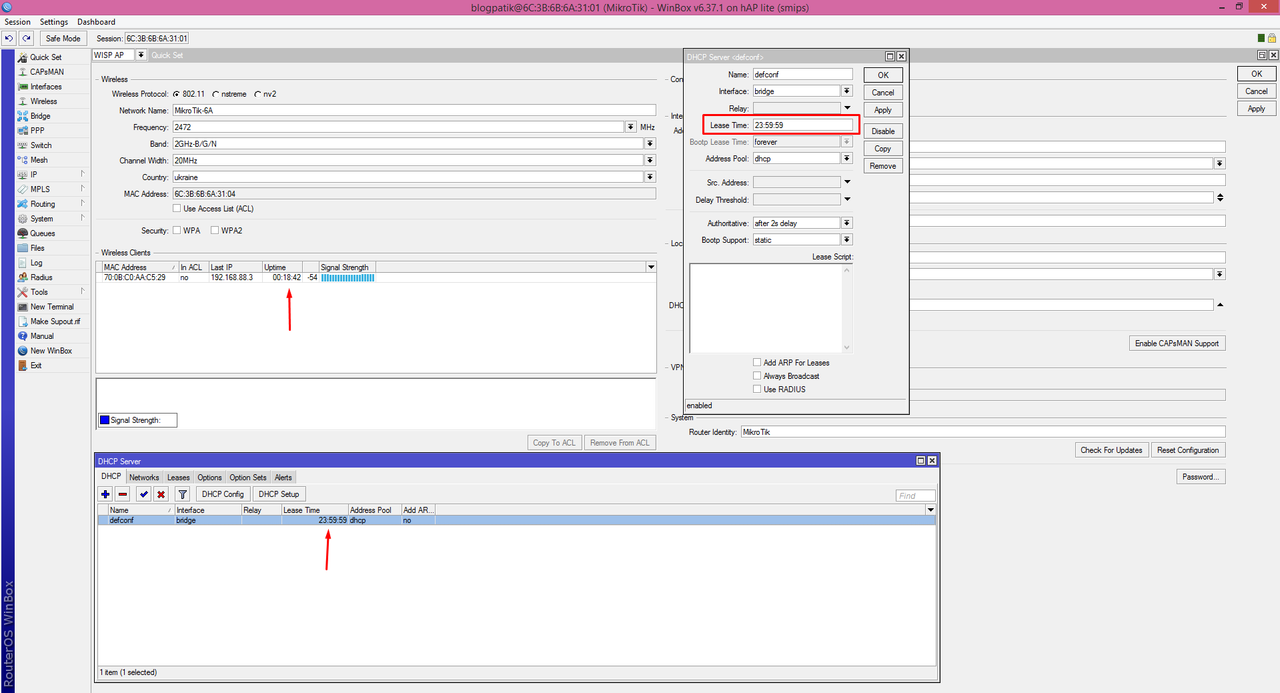Click the Undo arrow in the toolbar
Viewport: 1280px width, 693px height.
[9, 38]
